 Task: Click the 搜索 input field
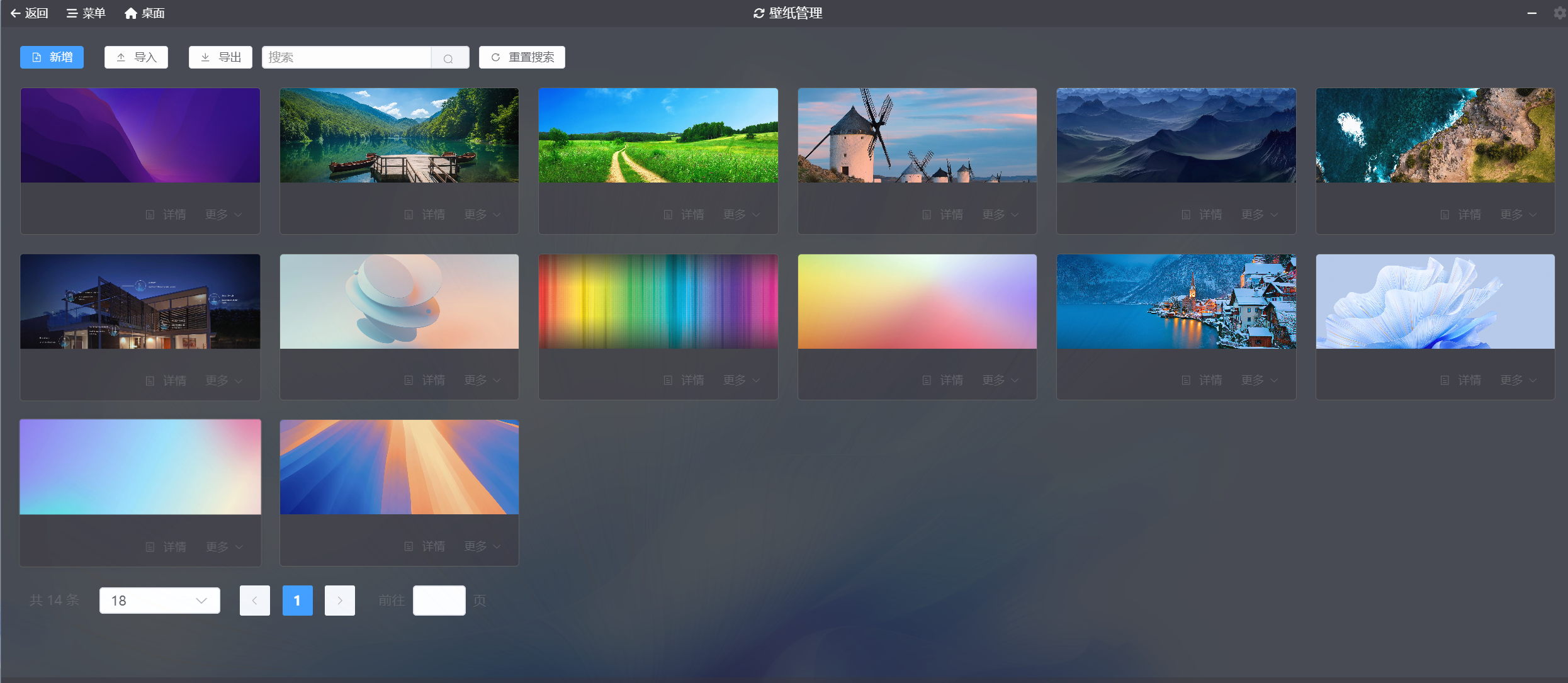(346, 57)
